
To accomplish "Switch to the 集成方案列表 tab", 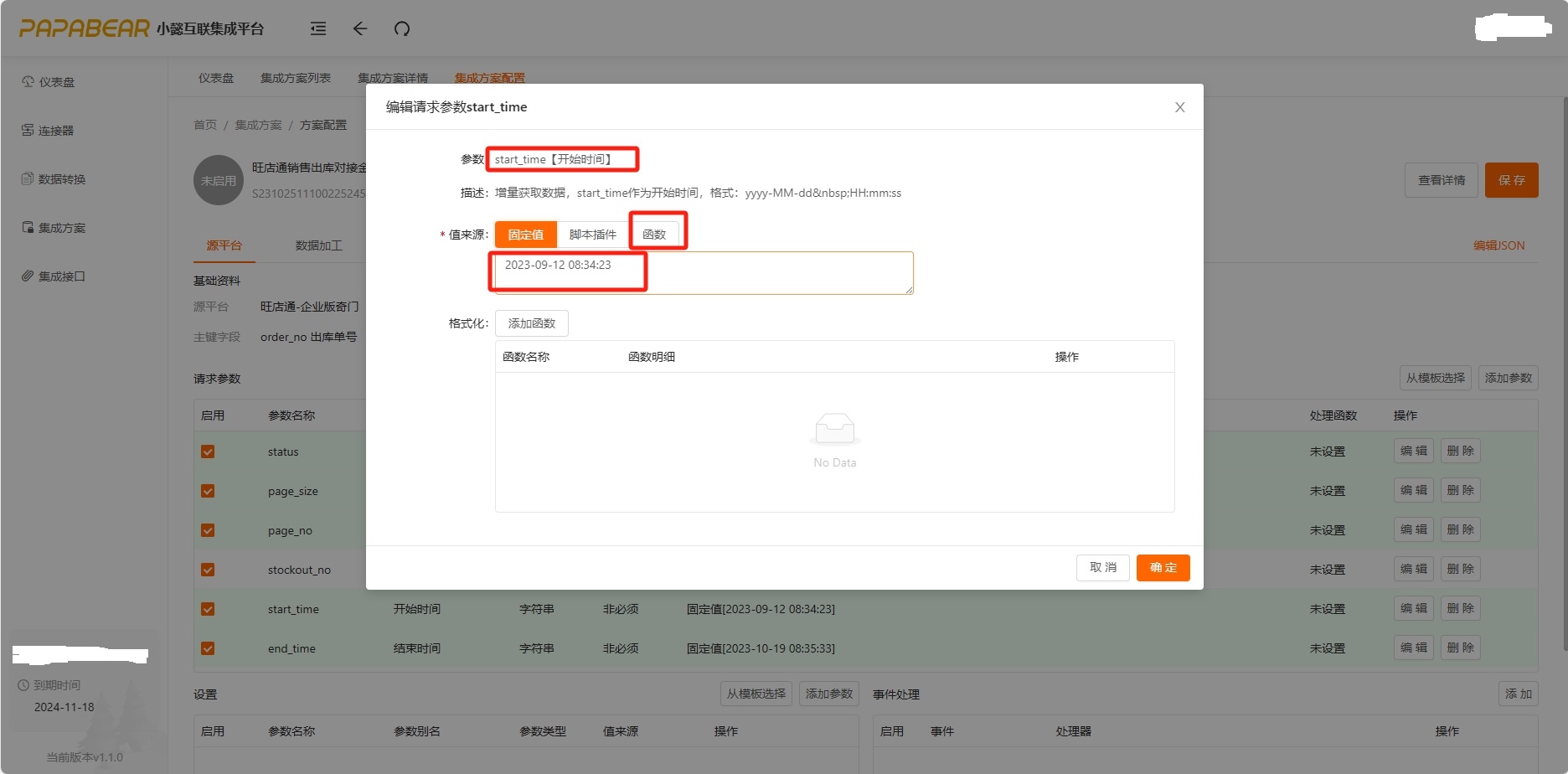I will tap(295, 78).
